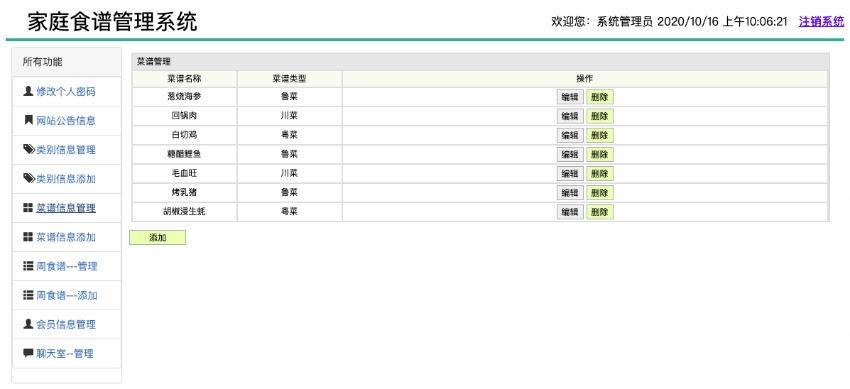This screenshot has width=850, height=389.
Task: Click the 菜谱名称 column header
Action: click(184, 79)
